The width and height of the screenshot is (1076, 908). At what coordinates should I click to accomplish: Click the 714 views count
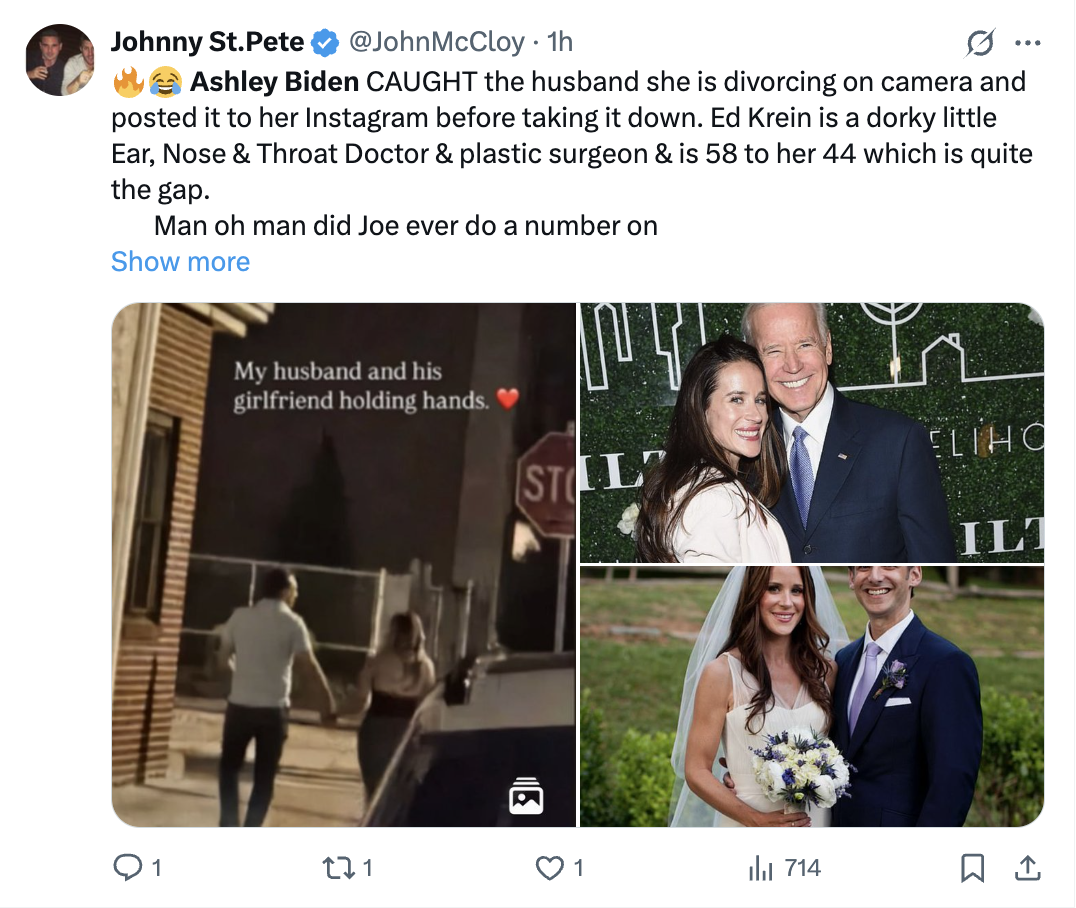coord(802,868)
